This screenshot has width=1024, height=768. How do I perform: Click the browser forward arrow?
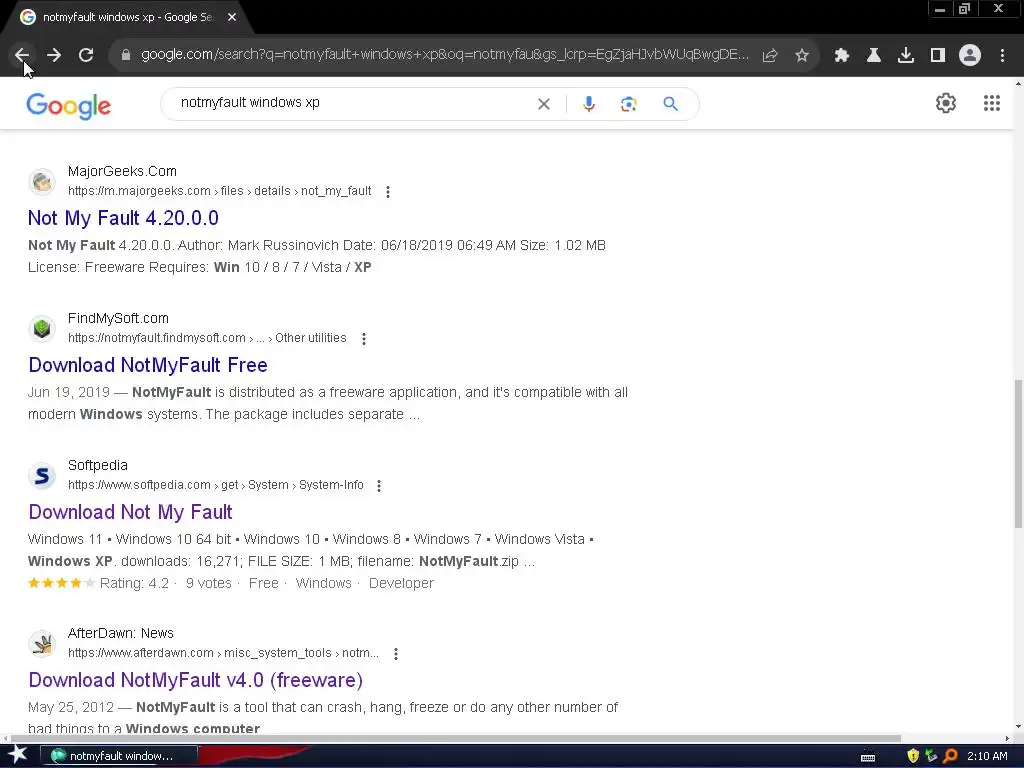pos(54,56)
